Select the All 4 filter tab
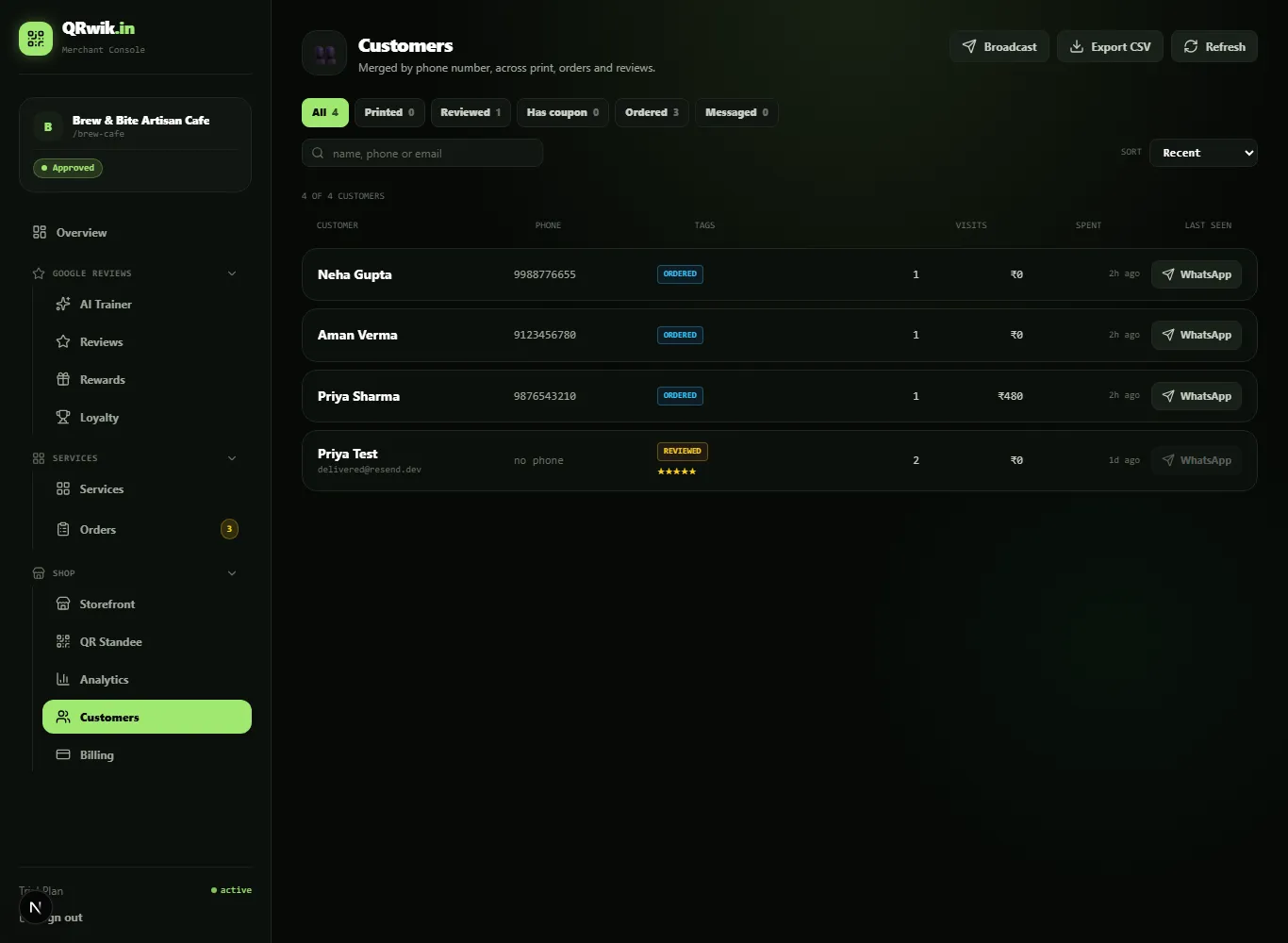Screen dimensions: 1288x943 click(325, 112)
